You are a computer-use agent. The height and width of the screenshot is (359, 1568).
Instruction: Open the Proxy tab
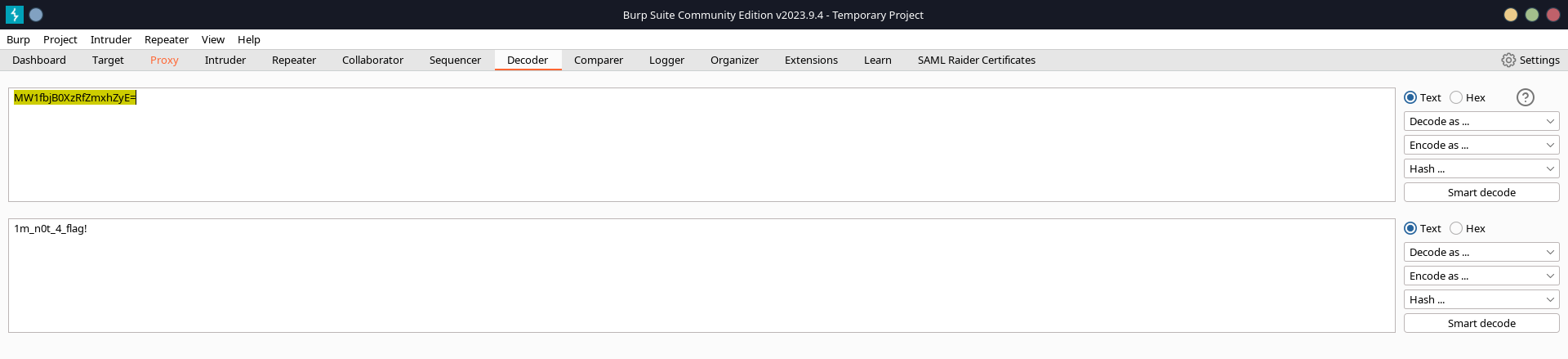click(164, 60)
